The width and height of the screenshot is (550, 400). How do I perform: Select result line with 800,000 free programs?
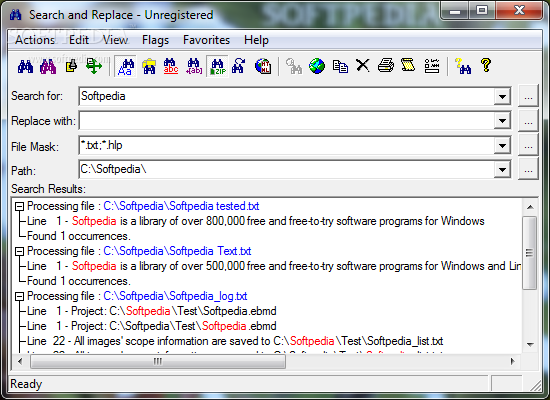[x=256, y=221]
